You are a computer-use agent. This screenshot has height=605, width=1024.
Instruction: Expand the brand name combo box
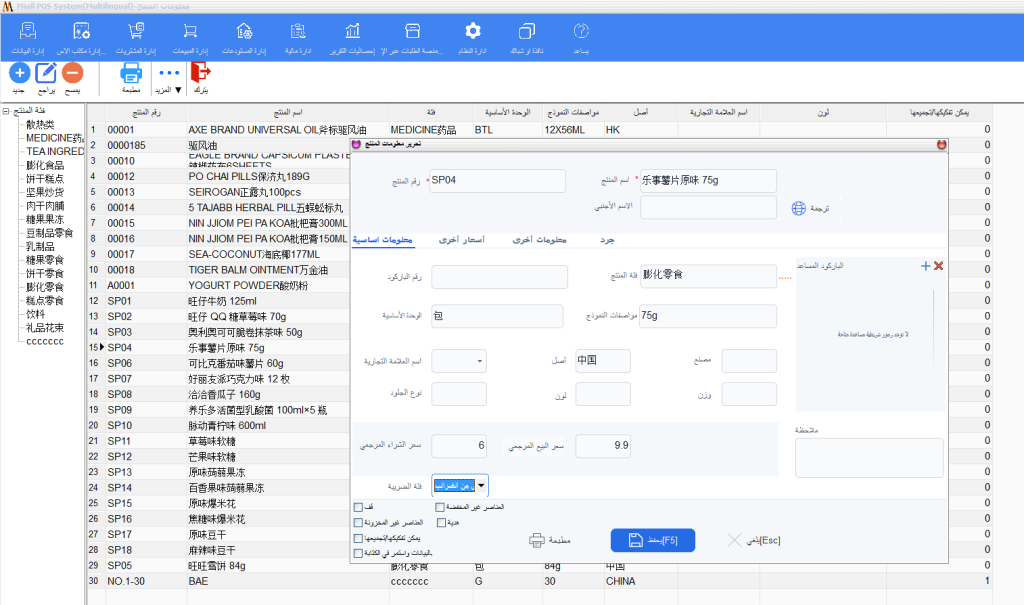[x=479, y=361]
